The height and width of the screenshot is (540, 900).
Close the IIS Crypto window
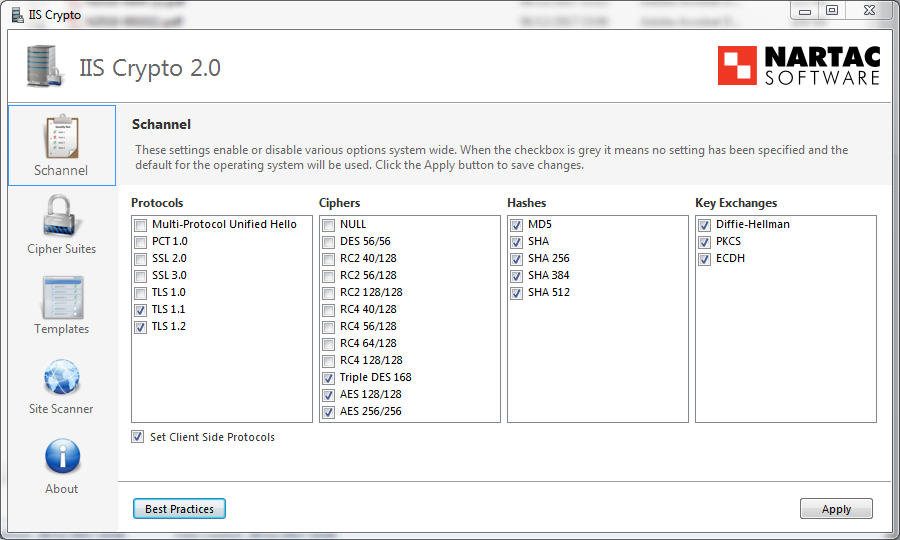(x=870, y=10)
